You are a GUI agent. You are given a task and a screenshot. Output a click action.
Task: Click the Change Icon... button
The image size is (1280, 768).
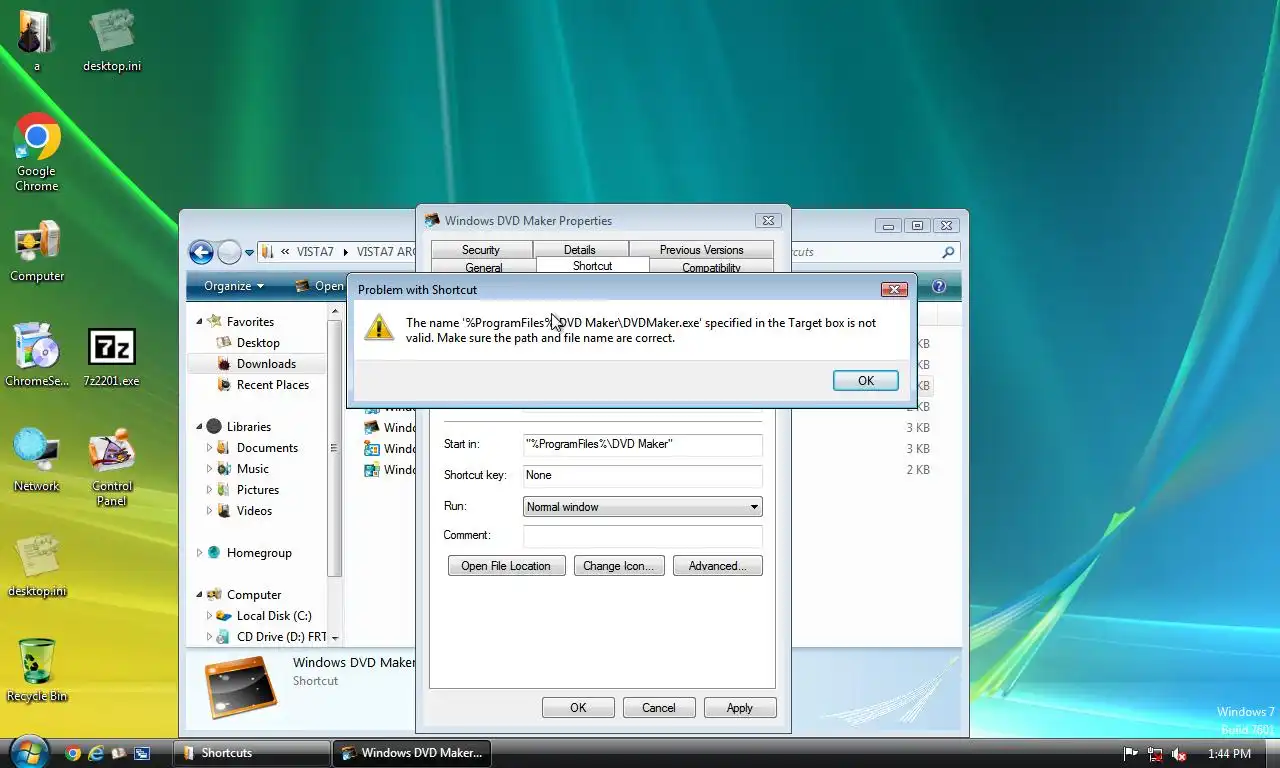coord(618,566)
